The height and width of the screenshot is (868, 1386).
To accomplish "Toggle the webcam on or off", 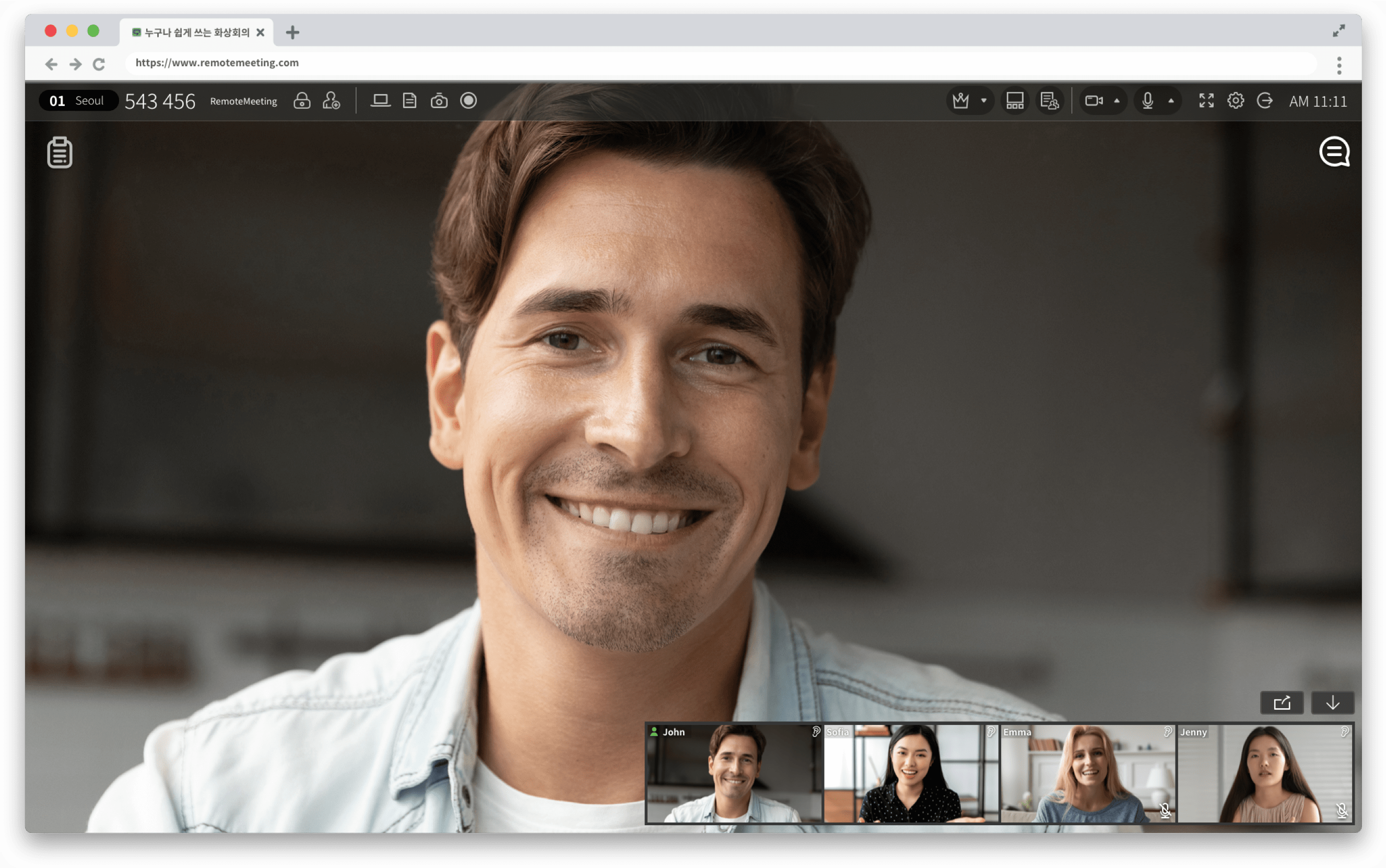I will (1094, 101).
